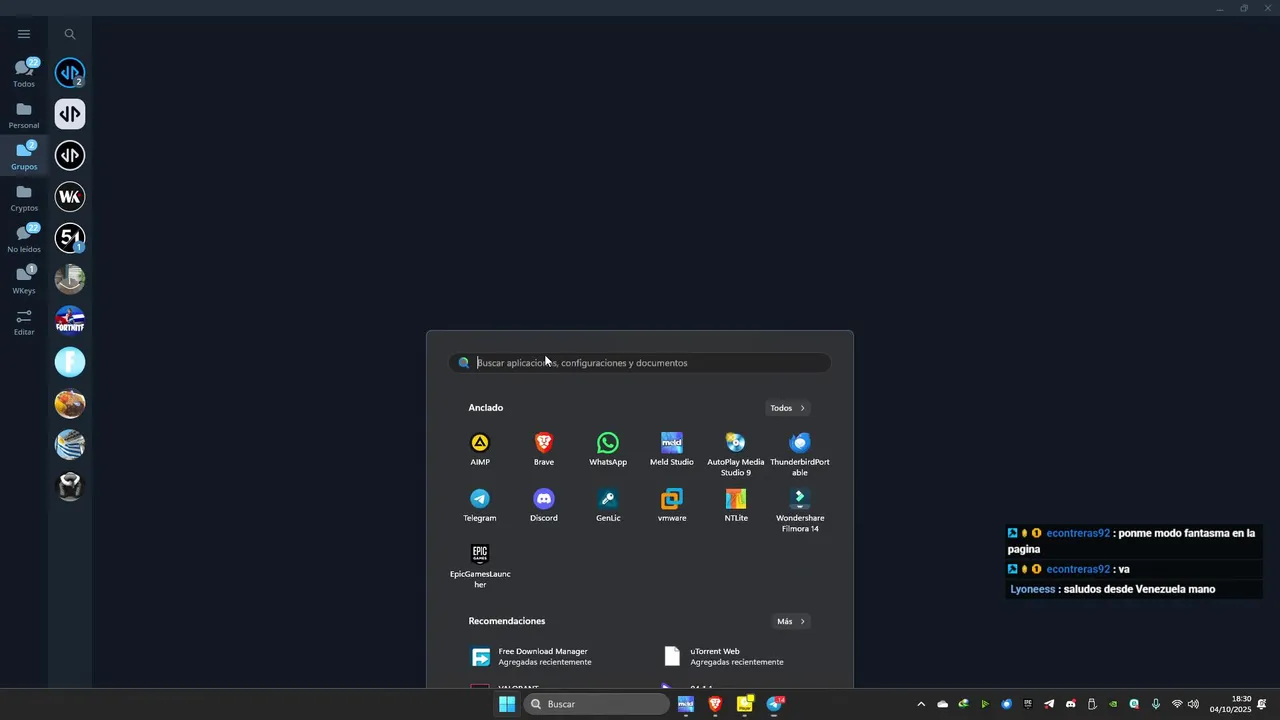The width and height of the screenshot is (1280, 720).
Task: Launch Brave from pinned apps
Action: point(544,449)
